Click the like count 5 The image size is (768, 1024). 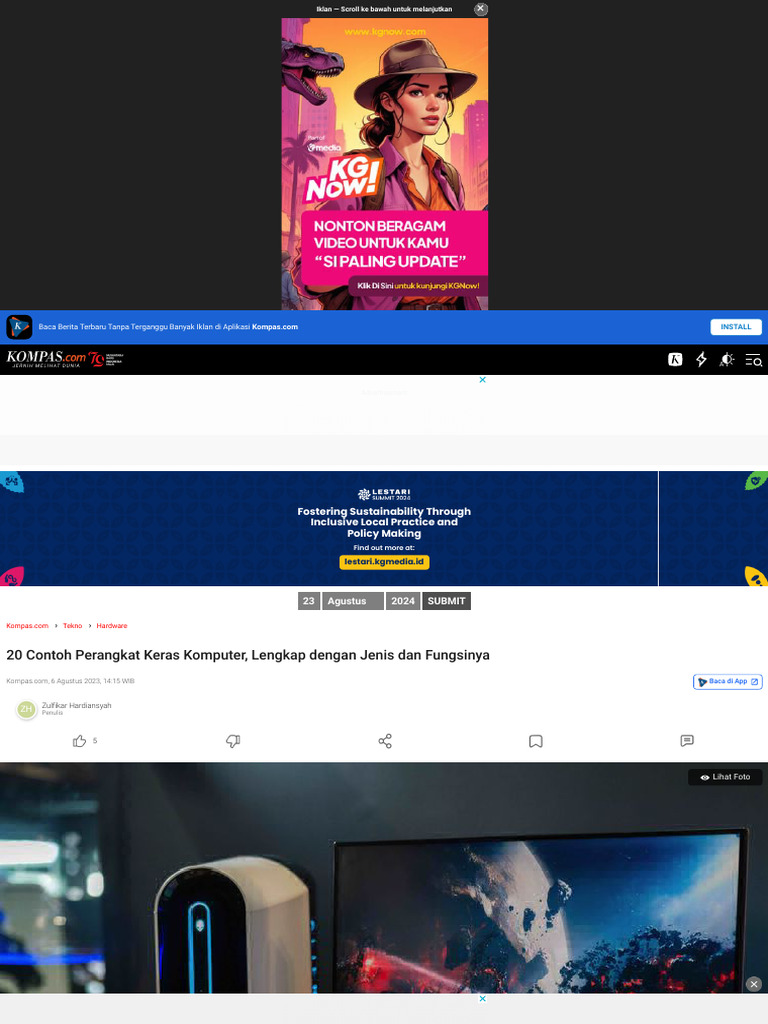(95, 741)
